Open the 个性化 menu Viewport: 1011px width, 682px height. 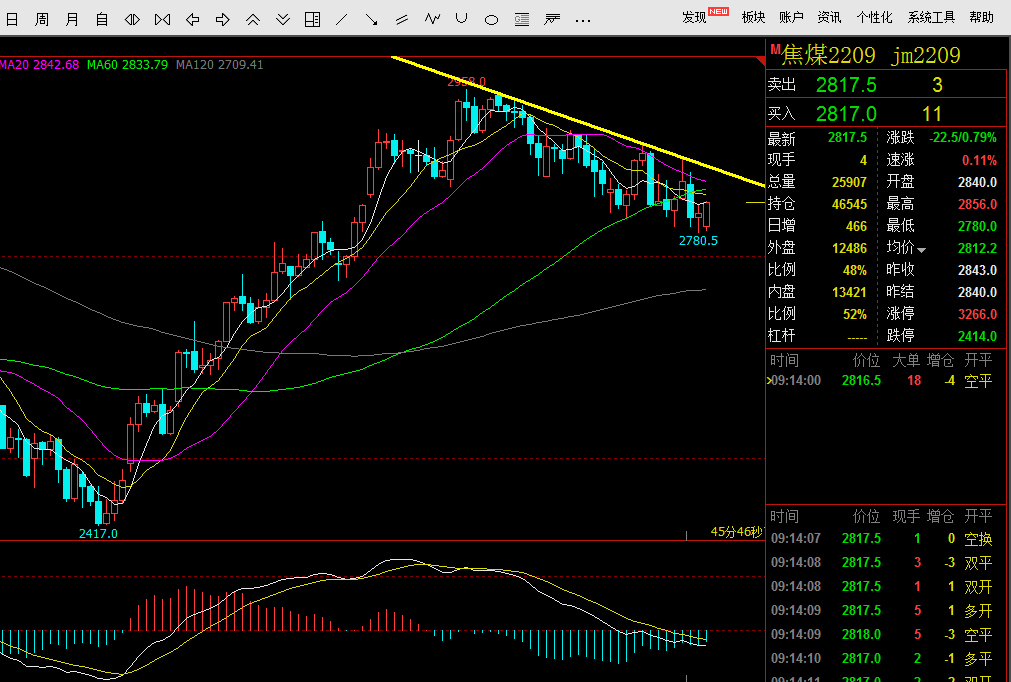(874, 17)
